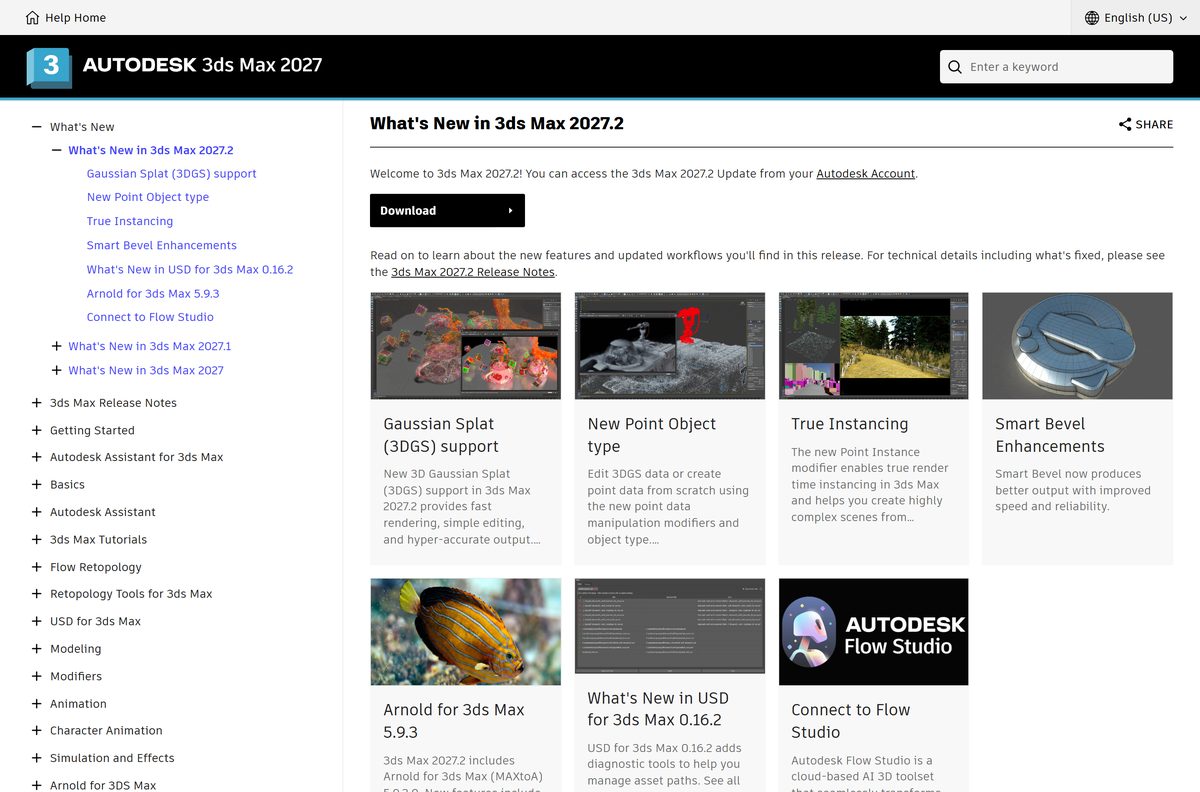Click the Share icon
Screen dimensions: 1200x792
tap(1125, 125)
